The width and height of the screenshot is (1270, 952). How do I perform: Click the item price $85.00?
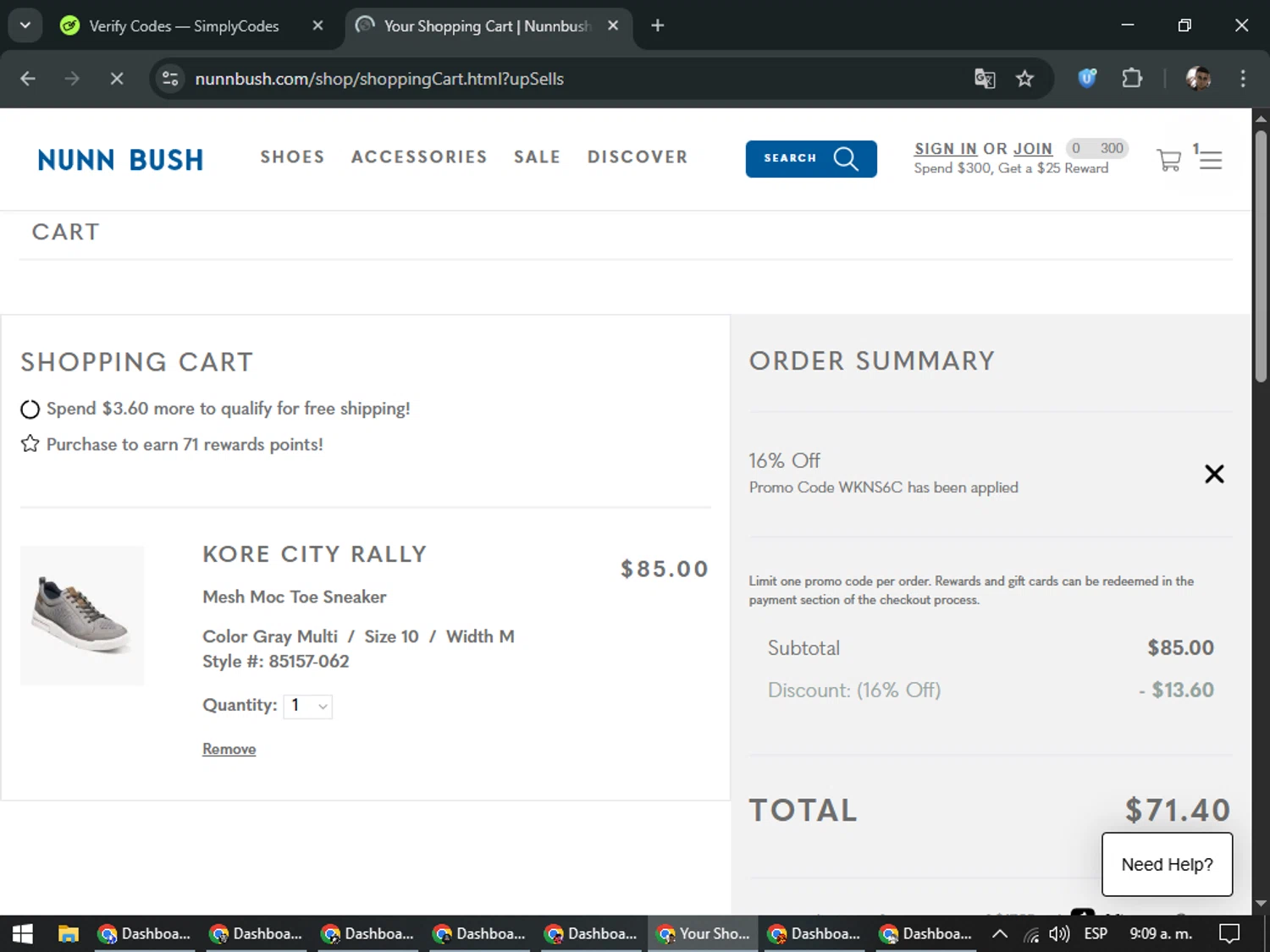click(x=665, y=569)
